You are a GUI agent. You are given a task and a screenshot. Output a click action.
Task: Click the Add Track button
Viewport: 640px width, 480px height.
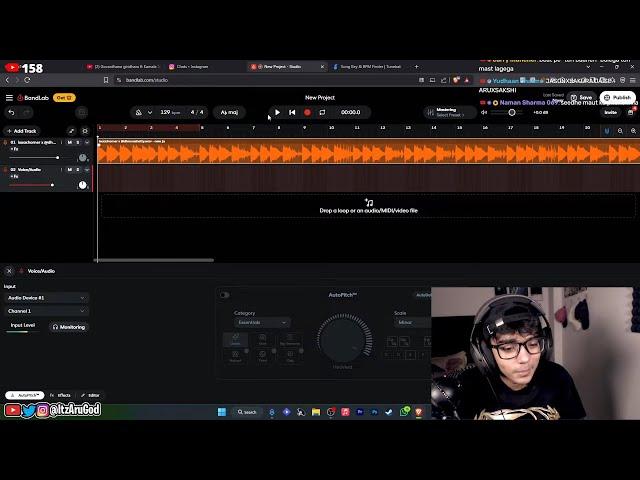click(21, 131)
